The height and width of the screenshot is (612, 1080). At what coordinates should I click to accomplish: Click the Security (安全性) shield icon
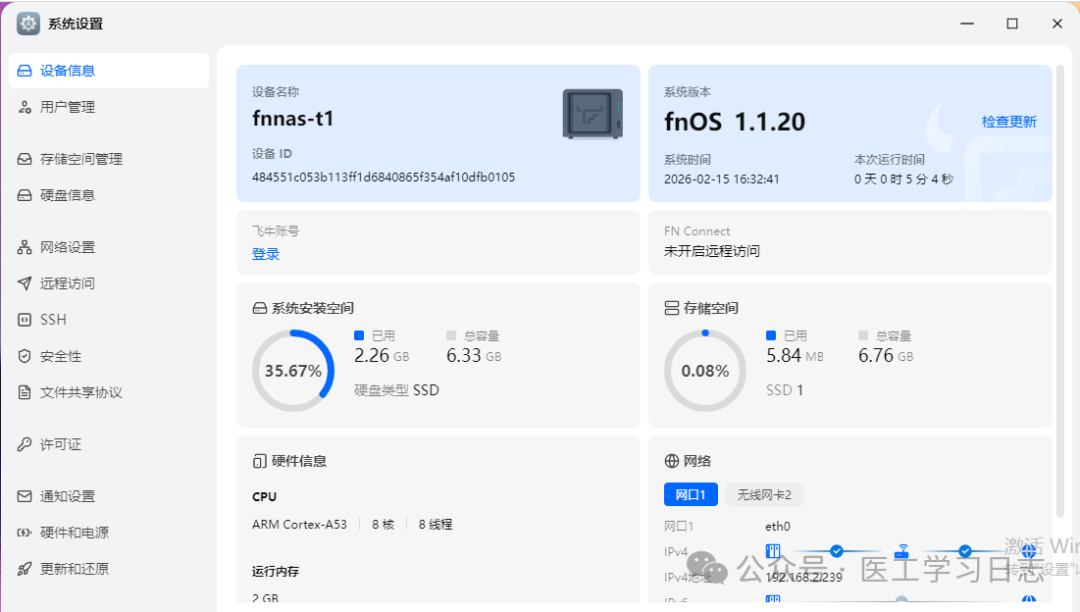pyautogui.click(x=25, y=356)
